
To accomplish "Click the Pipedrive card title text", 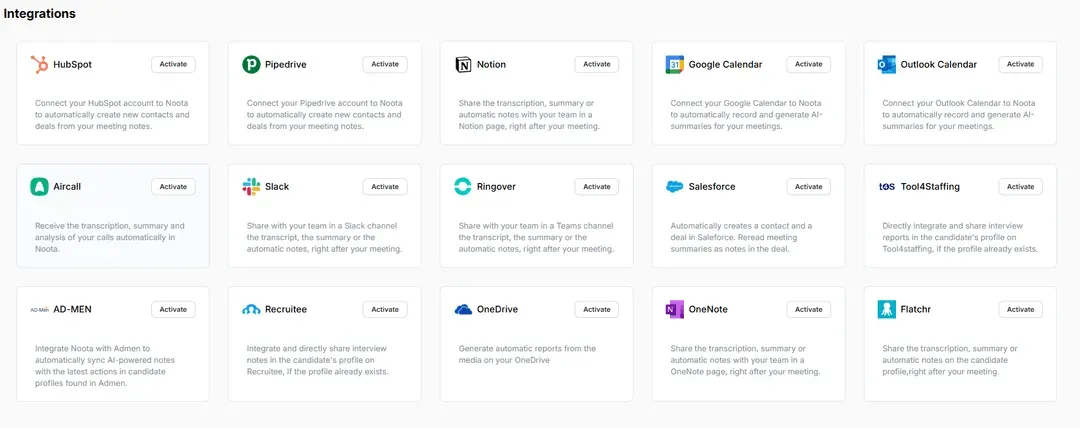I will (x=286, y=65).
